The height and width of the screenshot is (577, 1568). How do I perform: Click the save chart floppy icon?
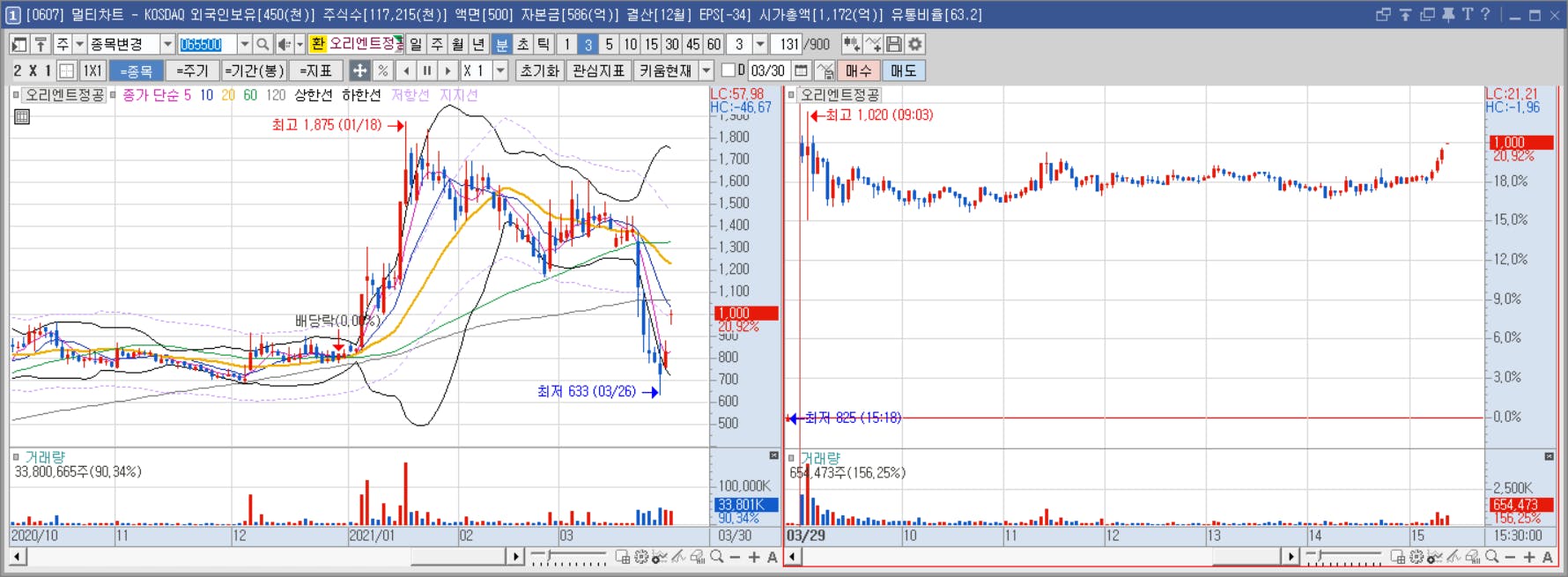tap(894, 44)
